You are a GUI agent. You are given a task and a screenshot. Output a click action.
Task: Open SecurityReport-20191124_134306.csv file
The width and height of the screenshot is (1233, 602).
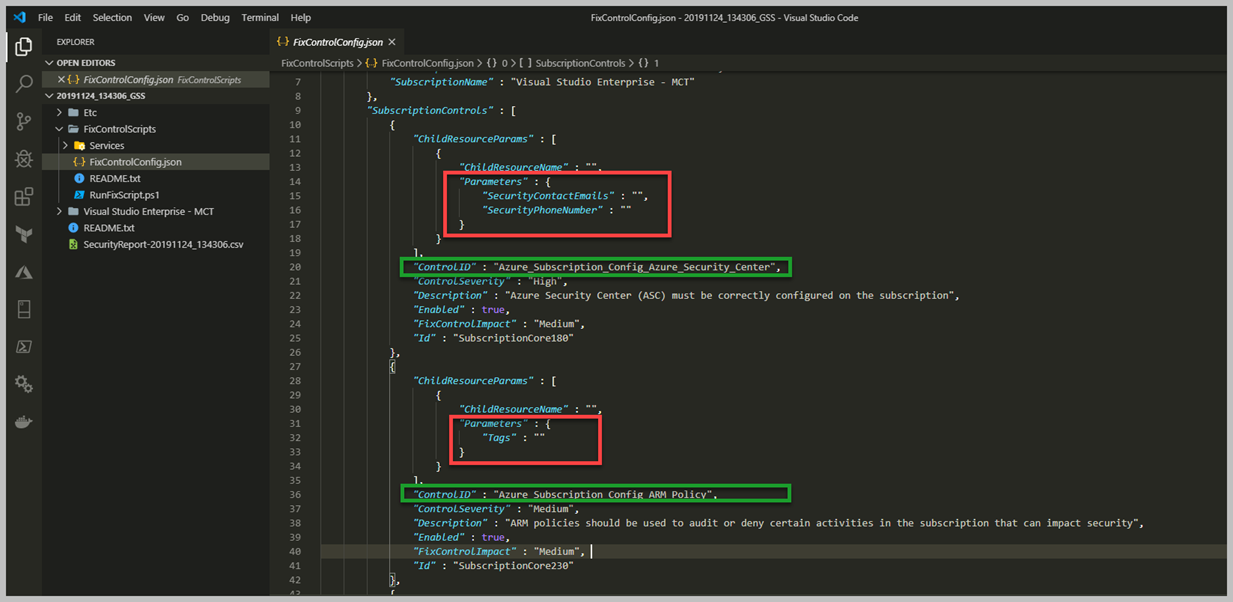[x=163, y=244]
